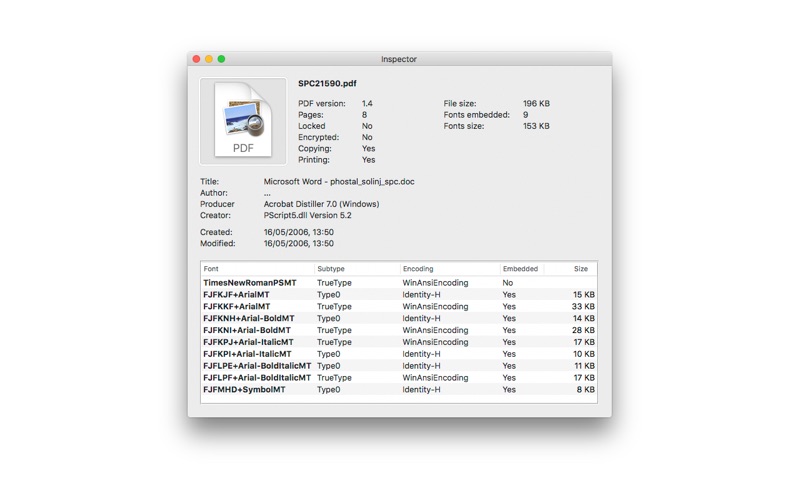
Task: Sort the table by Font column header
Action: 258,269
